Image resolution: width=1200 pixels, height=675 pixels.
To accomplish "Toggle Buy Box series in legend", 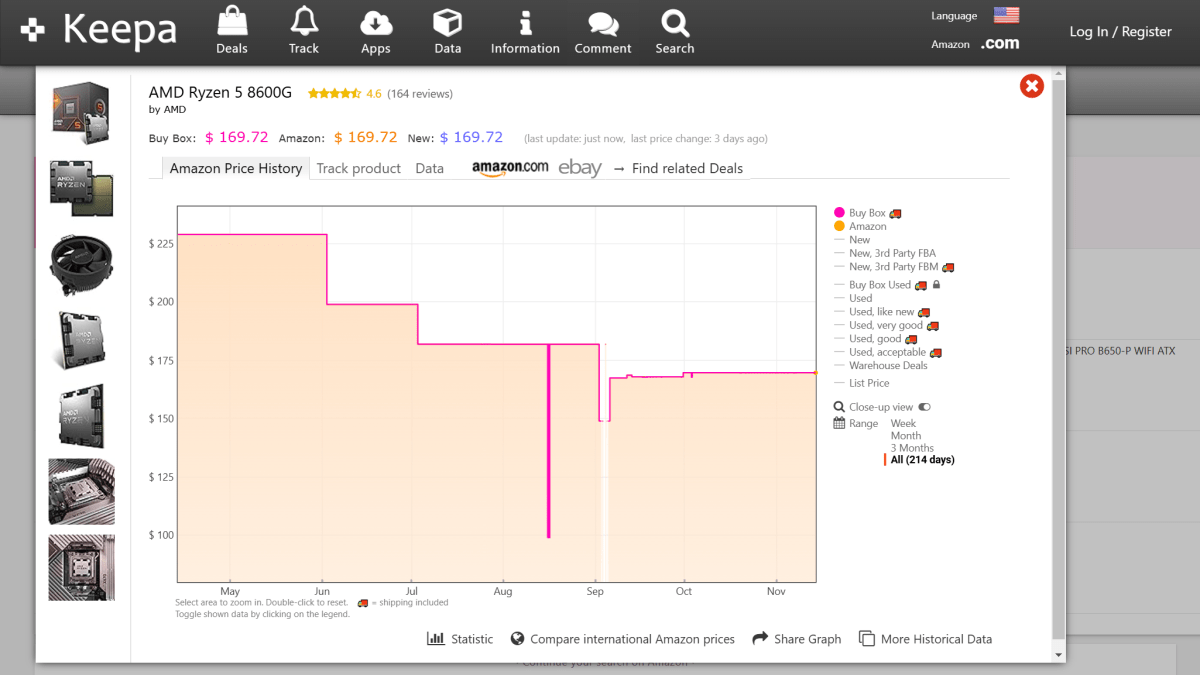I will (x=867, y=213).
